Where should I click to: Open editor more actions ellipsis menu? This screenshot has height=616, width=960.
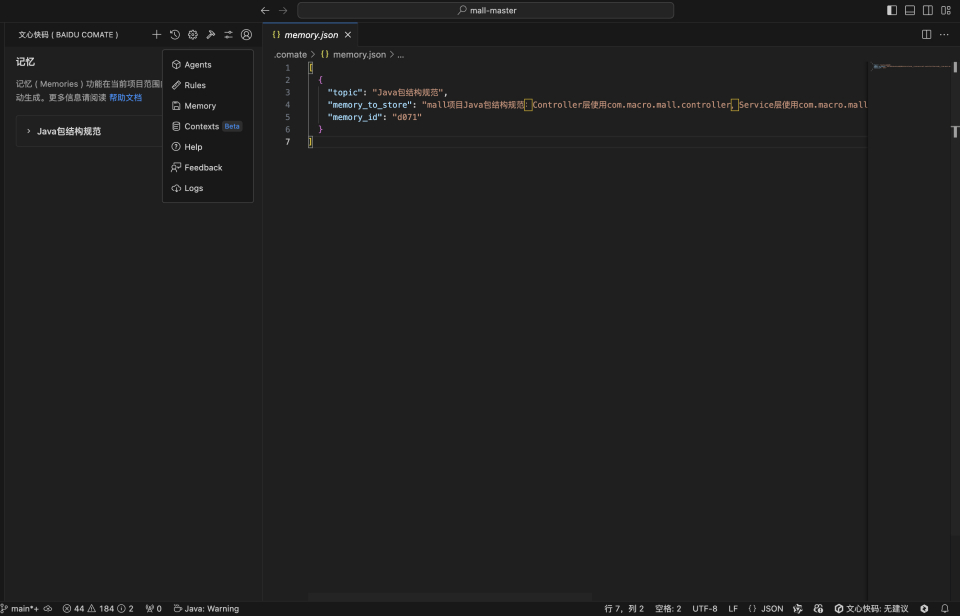pos(944,35)
